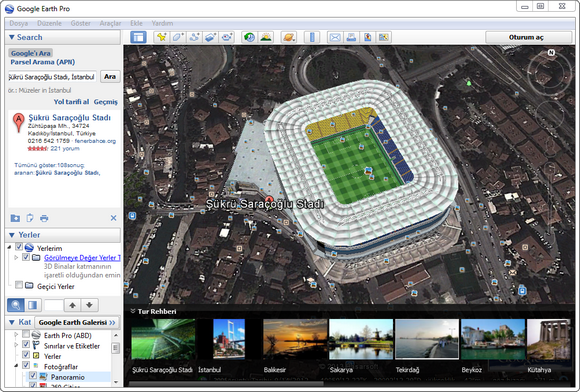Click the look-around compass ring control
The image size is (580, 392).
550,73
